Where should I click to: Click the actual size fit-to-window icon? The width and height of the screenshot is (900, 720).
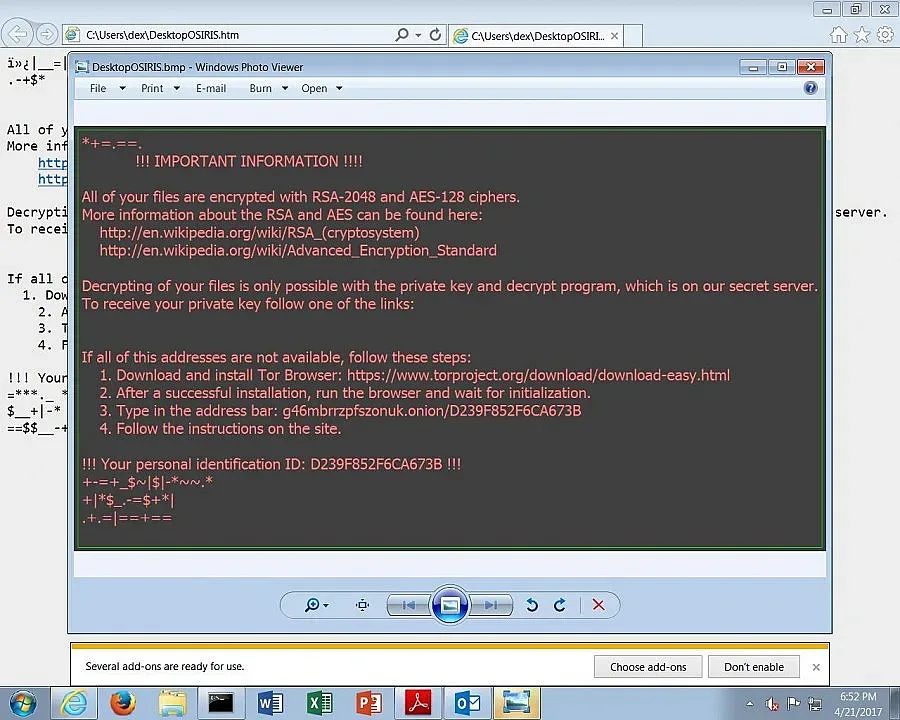[x=362, y=605]
